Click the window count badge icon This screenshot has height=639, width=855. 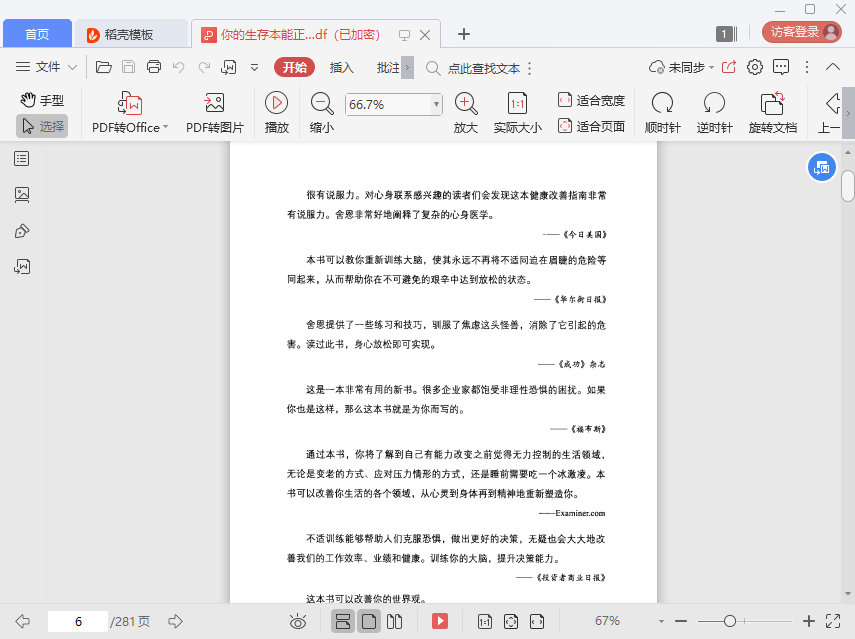[x=726, y=34]
